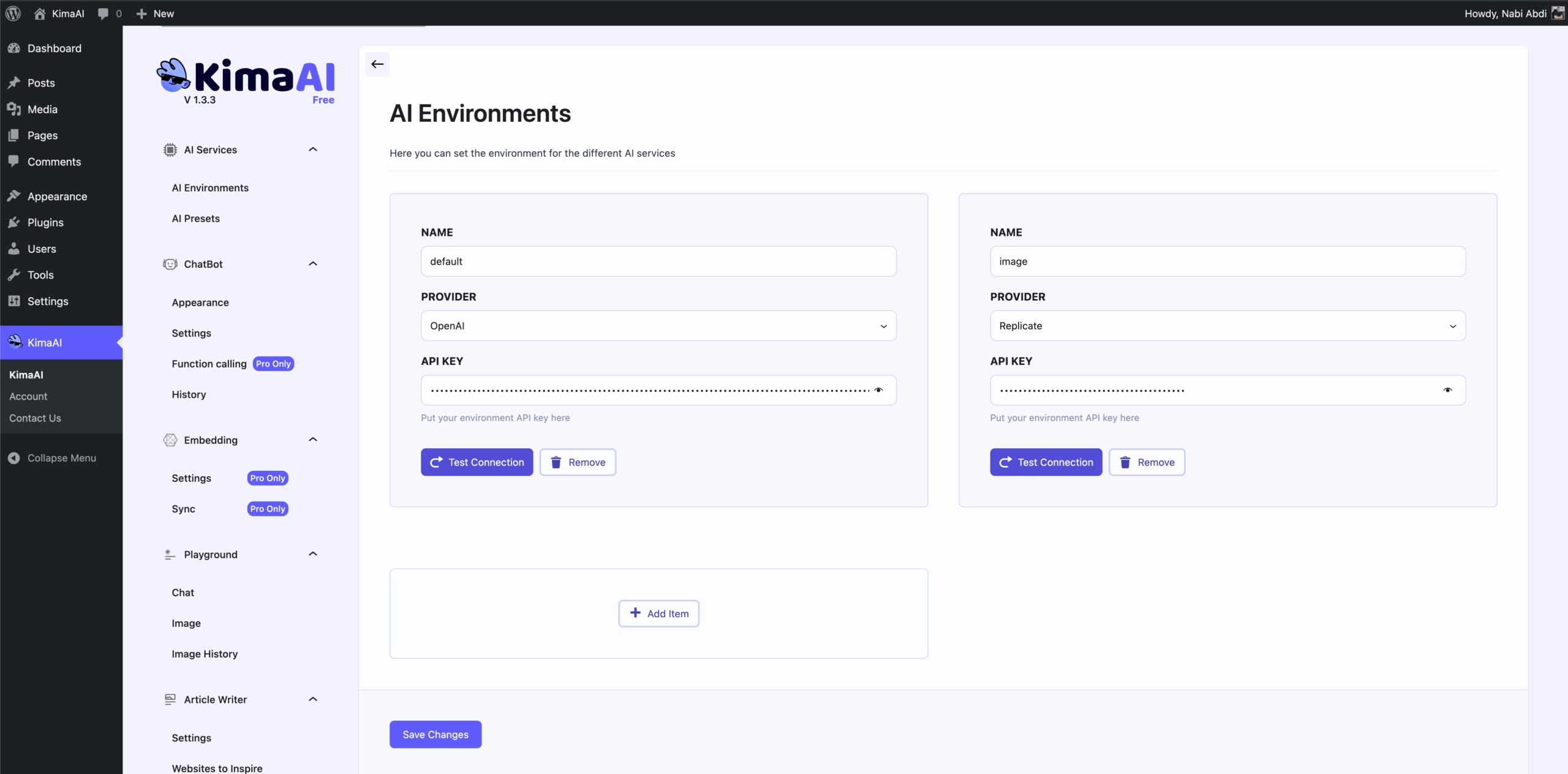The width and height of the screenshot is (1568, 774).
Task: Open the Comments section in sidebar
Action: click(54, 161)
